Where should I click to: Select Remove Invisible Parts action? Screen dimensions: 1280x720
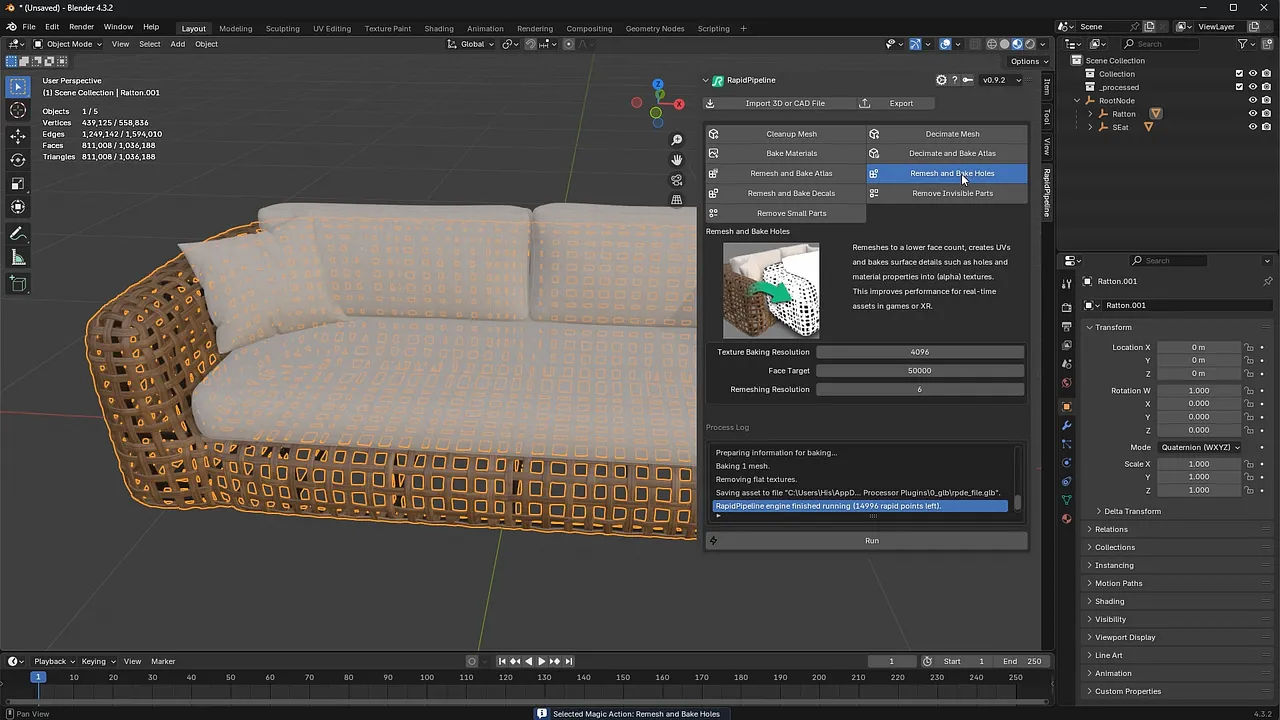947,193
